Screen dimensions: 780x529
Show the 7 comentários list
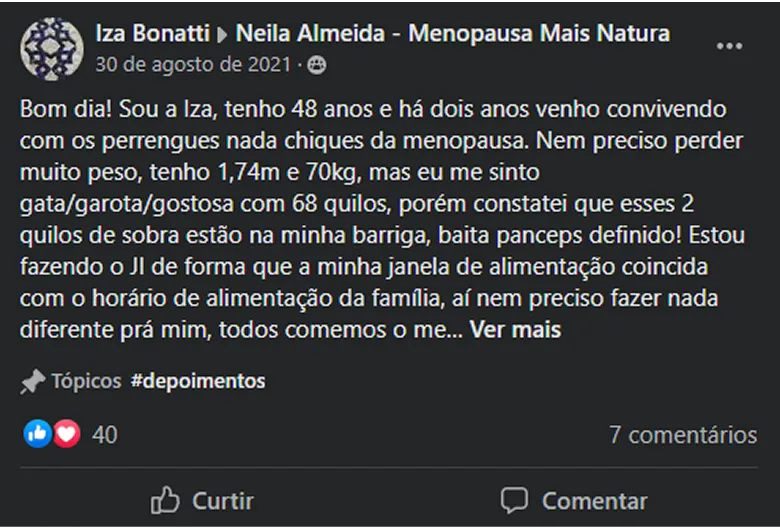point(683,435)
